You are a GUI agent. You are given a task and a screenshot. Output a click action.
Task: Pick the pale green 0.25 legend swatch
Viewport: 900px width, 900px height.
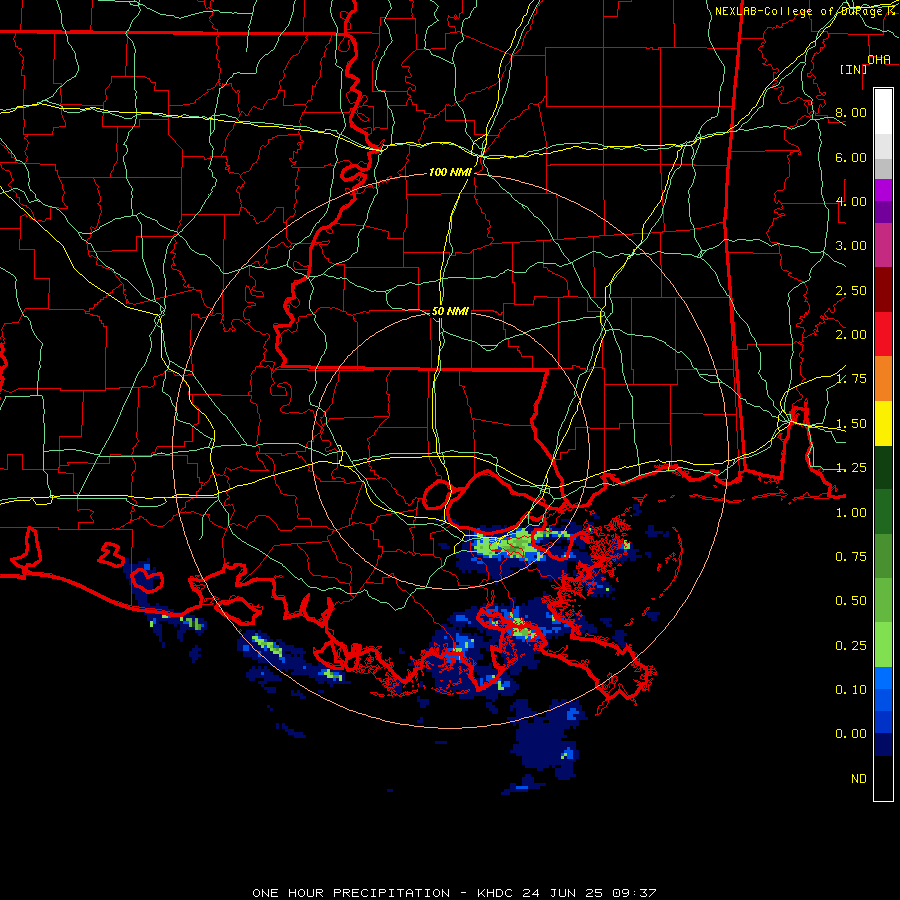(x=883, y=645)
